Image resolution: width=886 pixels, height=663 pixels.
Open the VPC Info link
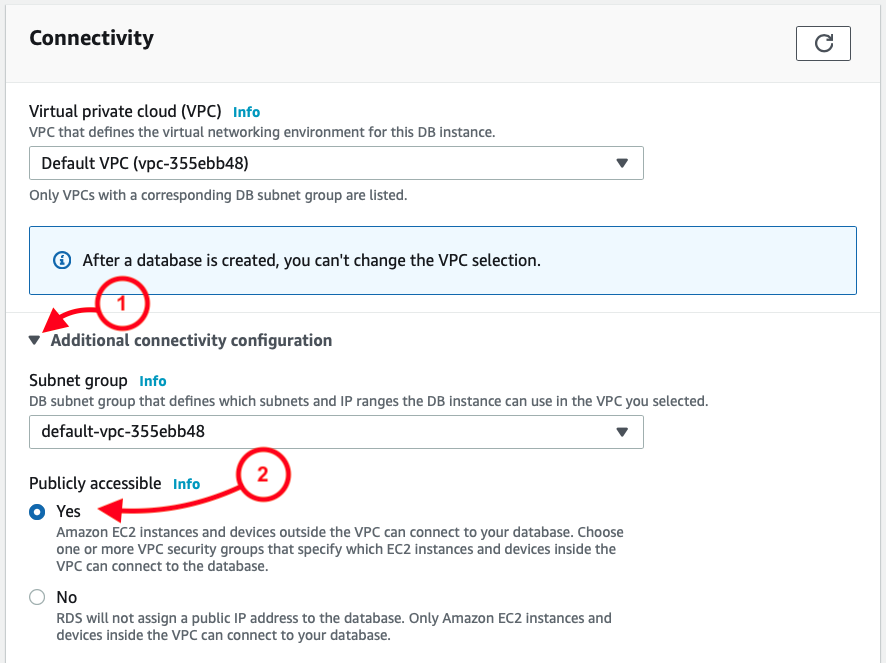246,112
